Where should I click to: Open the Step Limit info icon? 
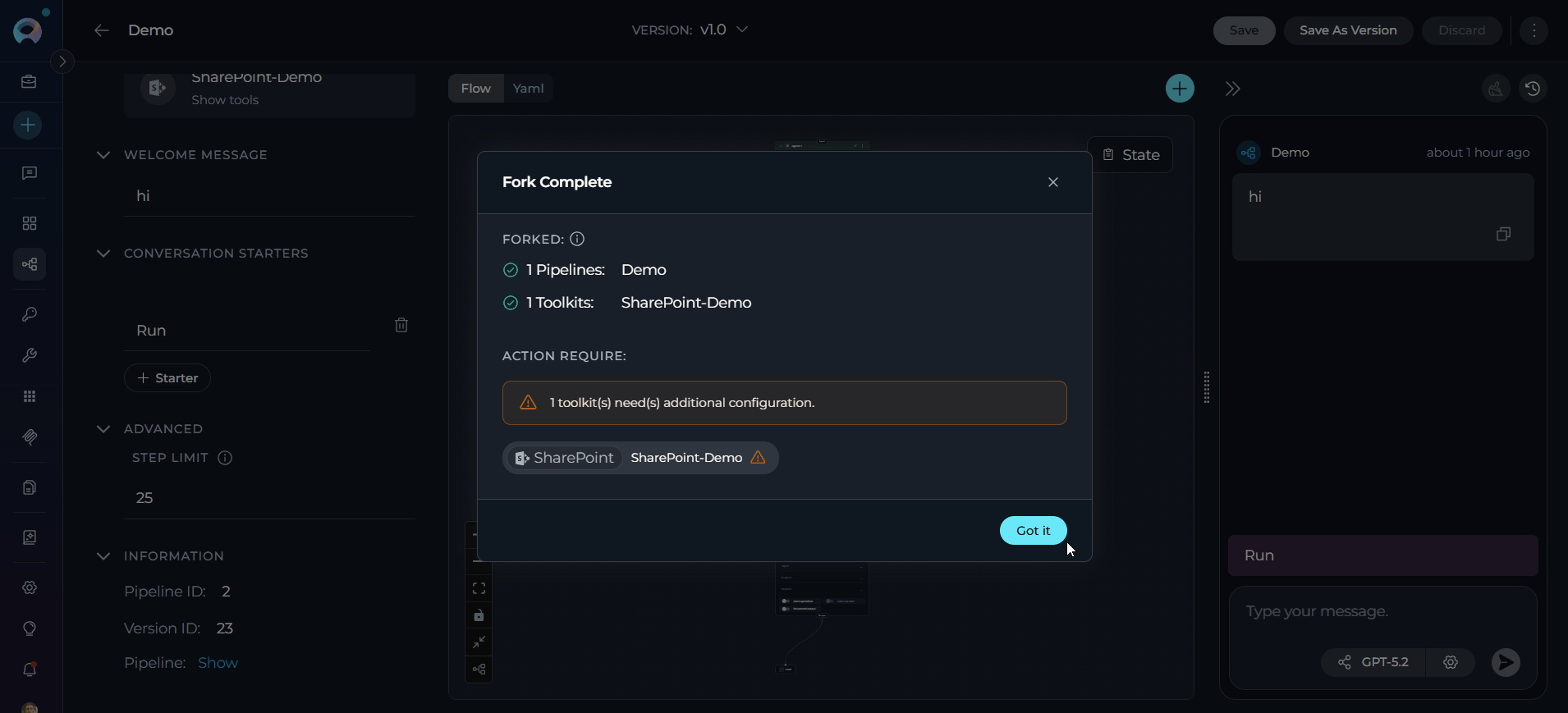[225, 458]
